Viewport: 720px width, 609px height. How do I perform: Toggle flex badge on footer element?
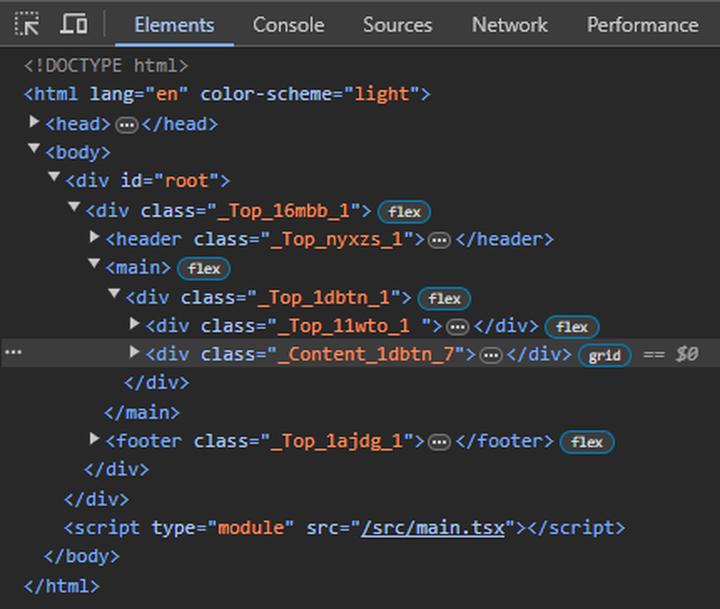[x=587, y=442]
